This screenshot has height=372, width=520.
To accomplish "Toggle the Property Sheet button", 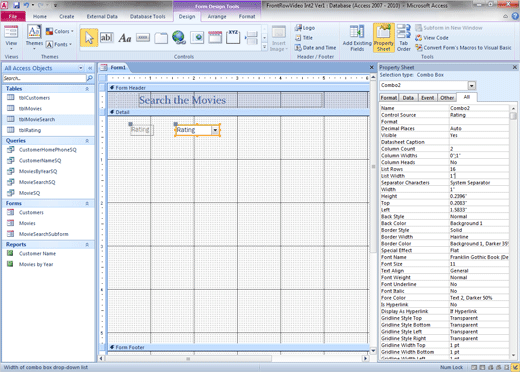I will pos(384,38).
